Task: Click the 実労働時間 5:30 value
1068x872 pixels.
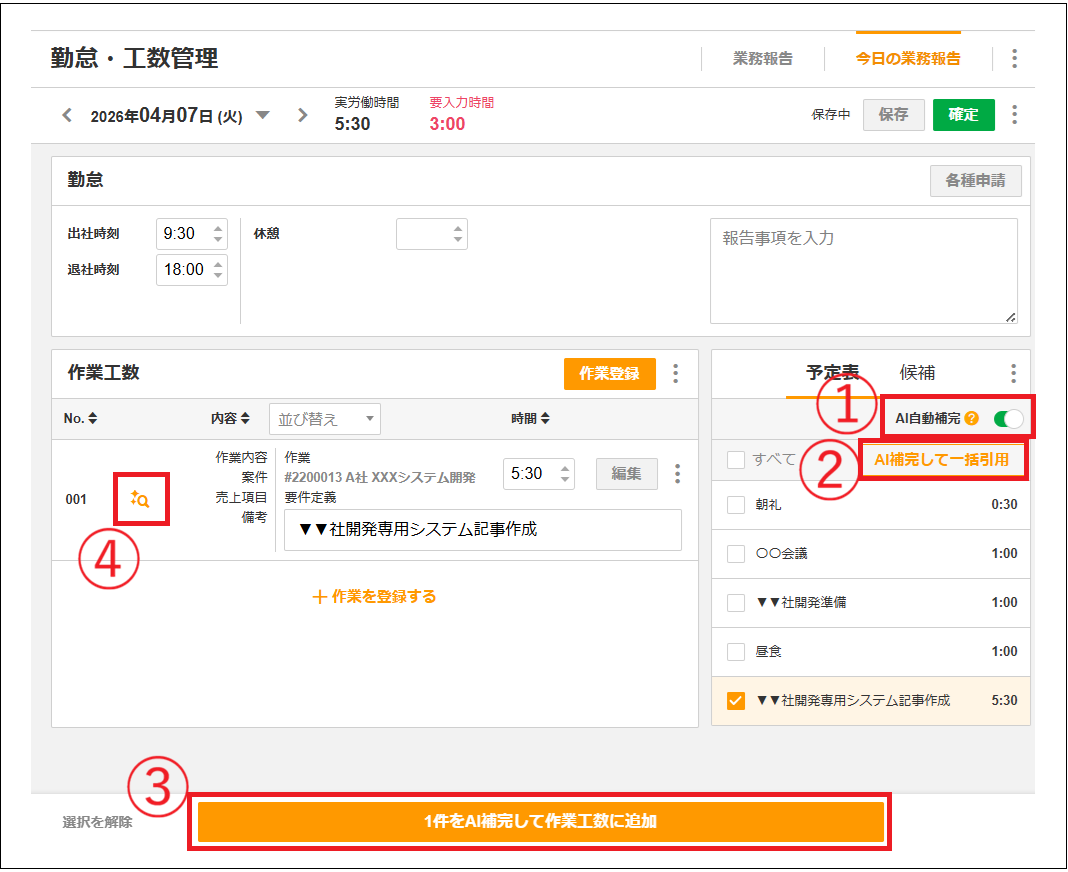Action: coord(352,124)
